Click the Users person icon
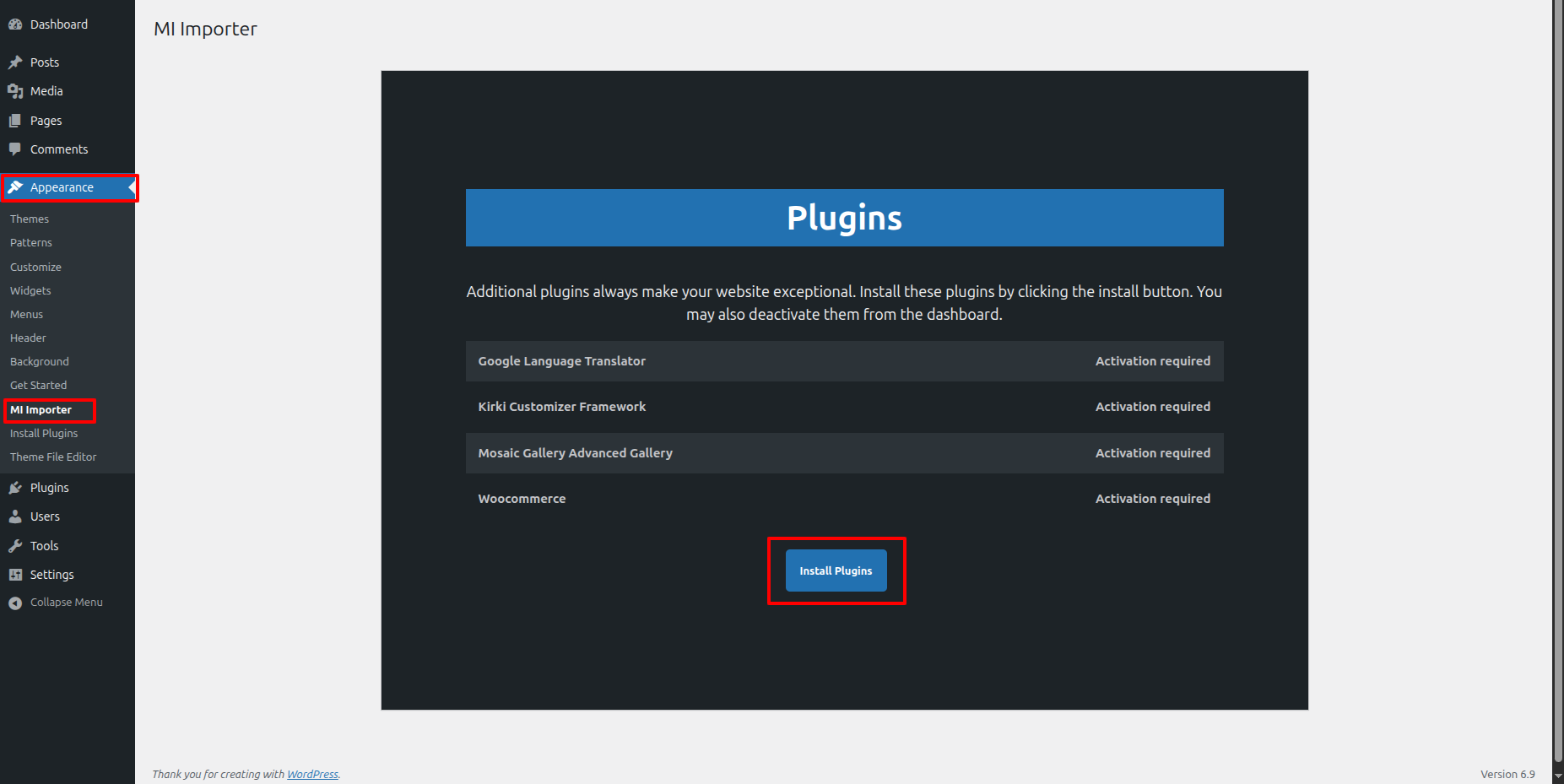The image size is (1564, 784). tap(15, 516)
